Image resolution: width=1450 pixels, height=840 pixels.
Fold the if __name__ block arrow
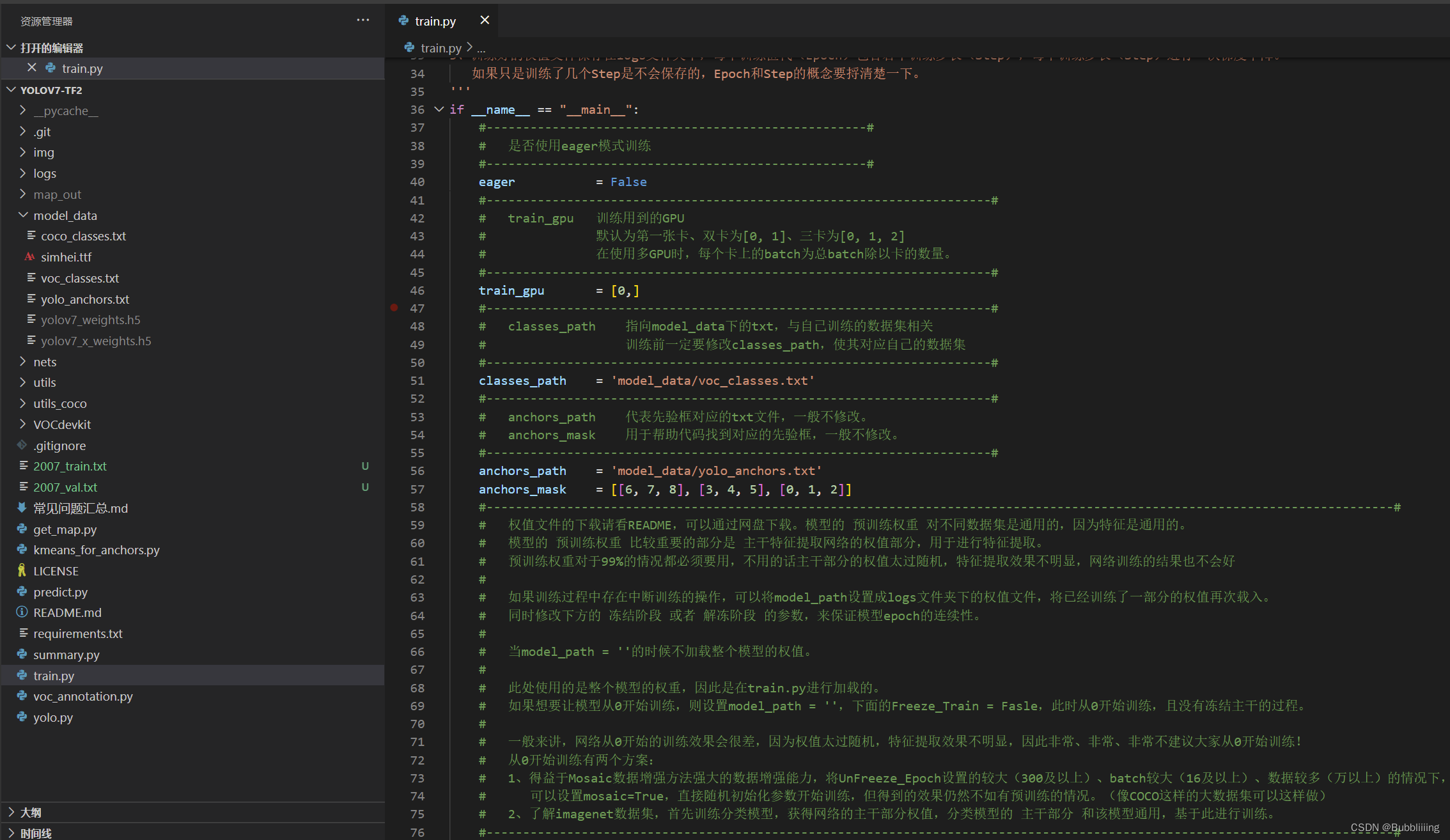click(x=439, y=109)
